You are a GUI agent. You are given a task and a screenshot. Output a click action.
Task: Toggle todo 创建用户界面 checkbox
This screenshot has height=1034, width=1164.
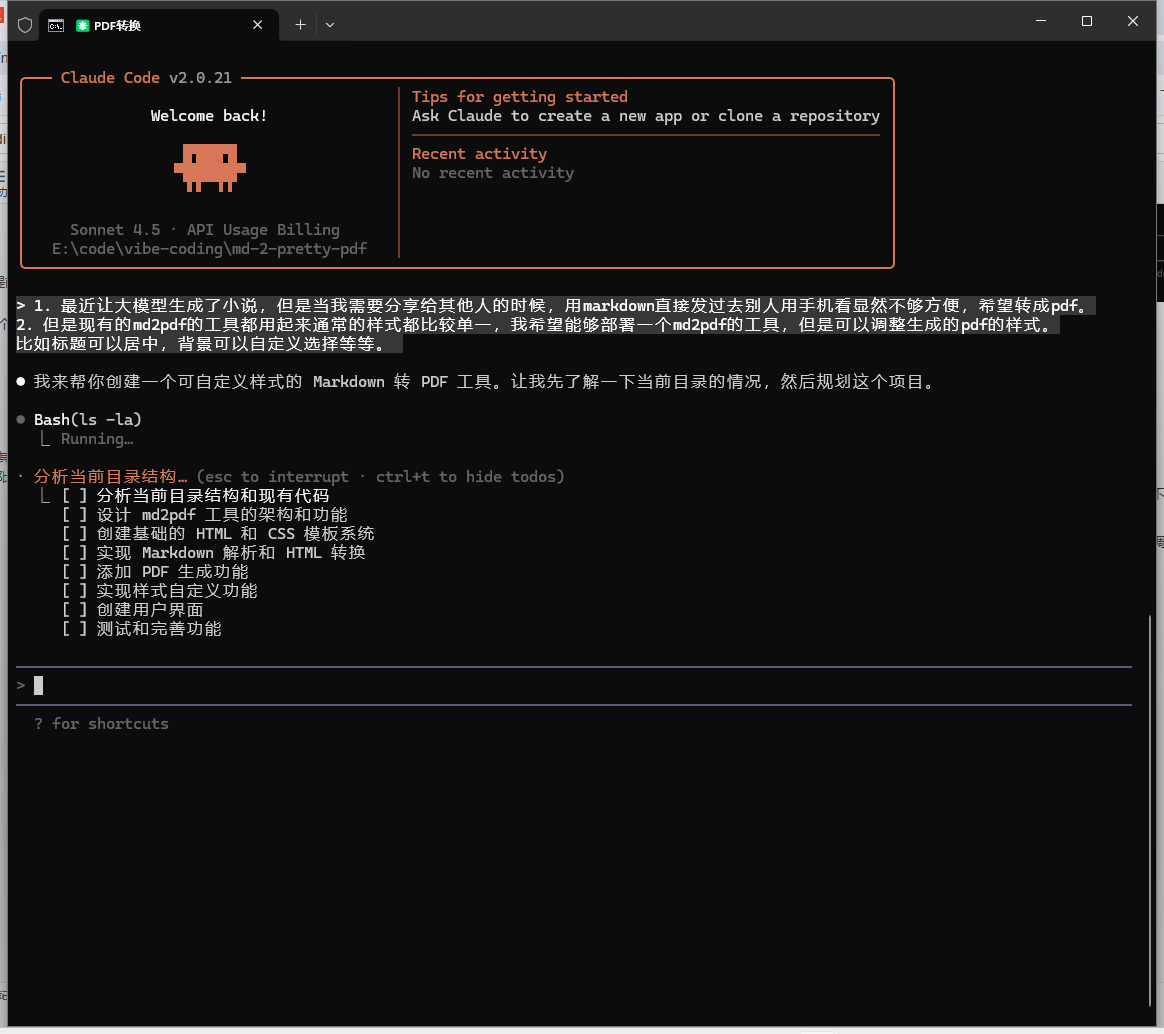coord(74,609)
